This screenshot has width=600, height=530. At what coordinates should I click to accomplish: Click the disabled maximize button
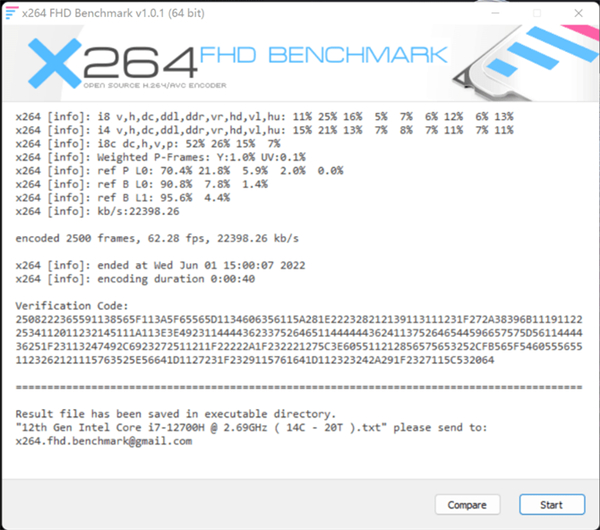537,13
